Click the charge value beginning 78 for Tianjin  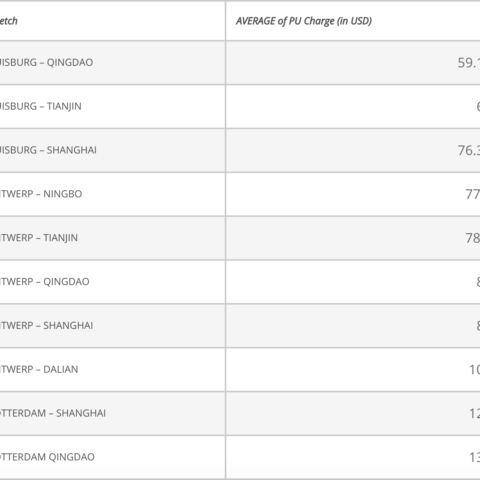(473, 238)
